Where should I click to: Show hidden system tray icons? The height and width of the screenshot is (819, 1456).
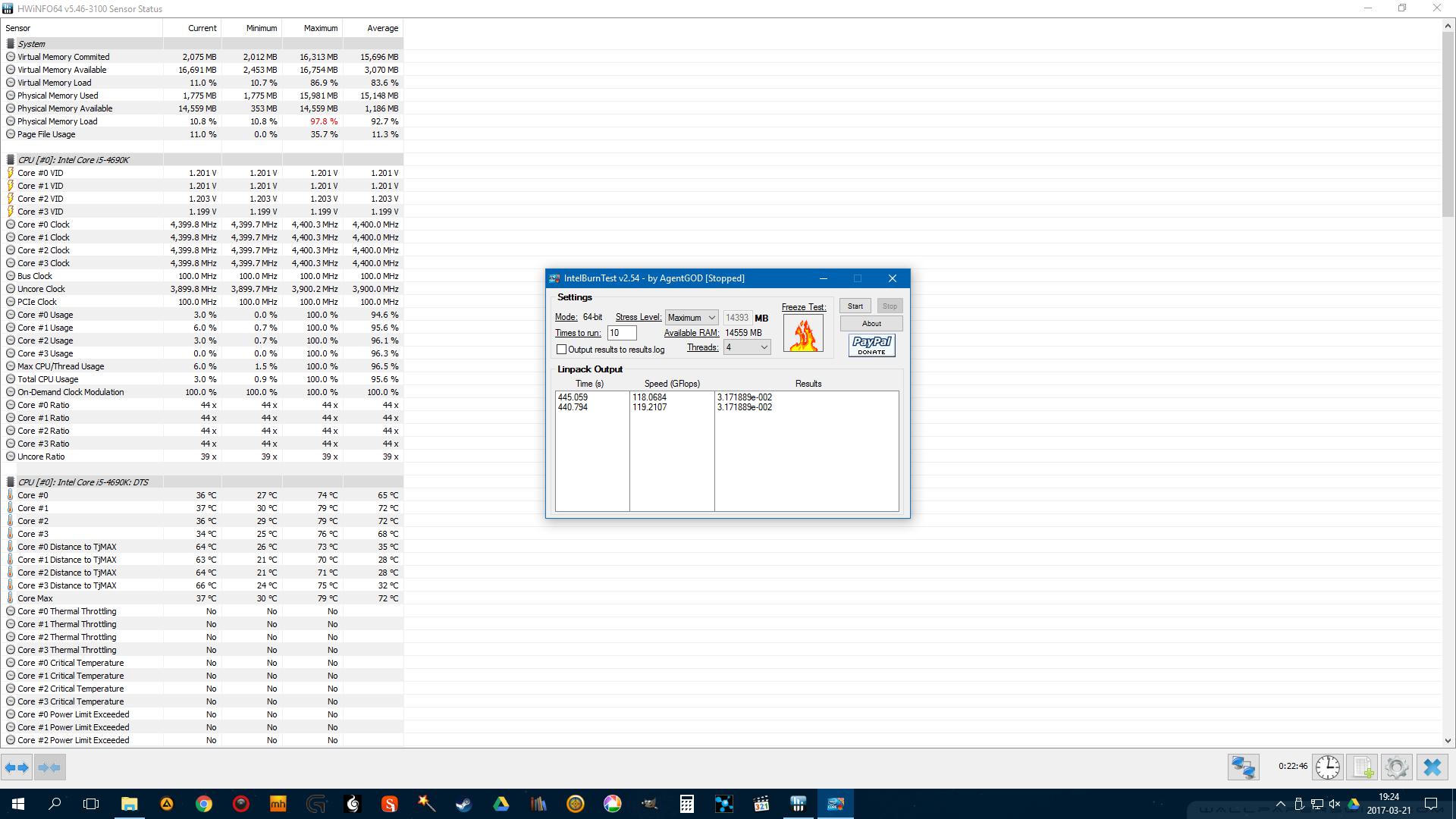click(1281, 804)
